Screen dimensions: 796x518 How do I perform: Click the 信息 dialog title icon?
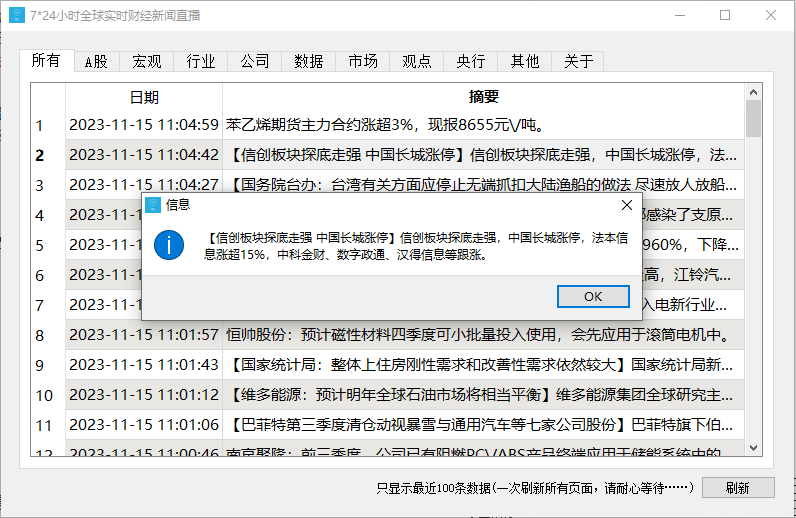pyautogui.click(x=153, y=205)
